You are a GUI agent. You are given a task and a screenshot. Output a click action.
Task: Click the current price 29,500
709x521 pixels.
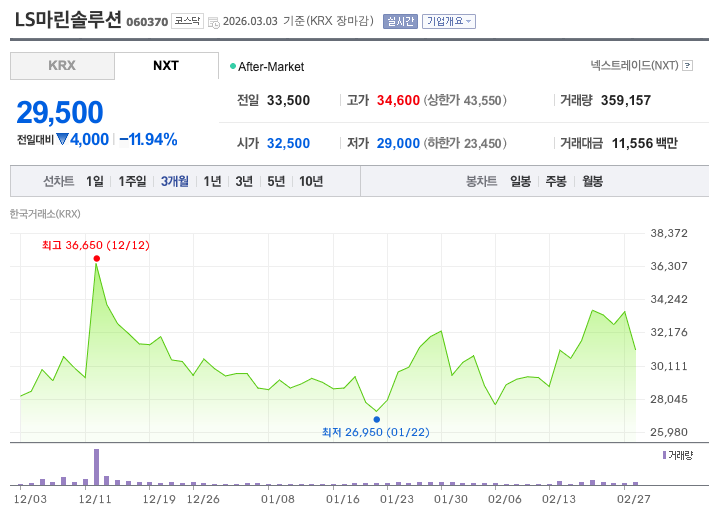click(60, 112)
